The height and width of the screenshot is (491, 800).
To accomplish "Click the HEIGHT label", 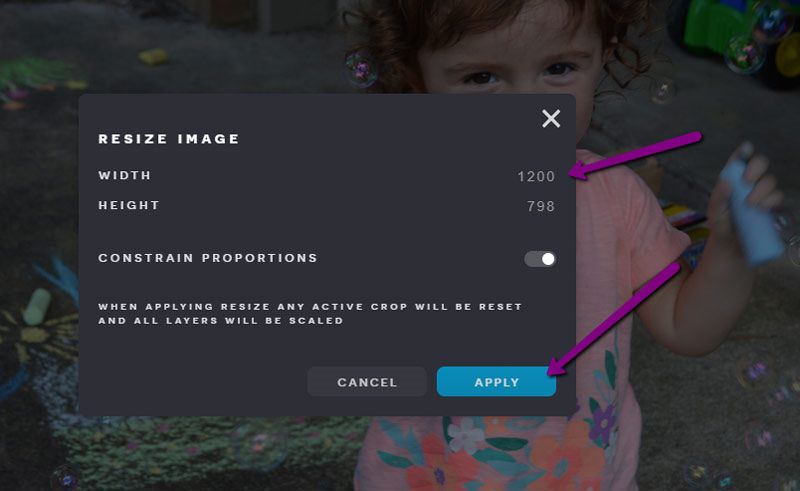I will click(129, 206).
